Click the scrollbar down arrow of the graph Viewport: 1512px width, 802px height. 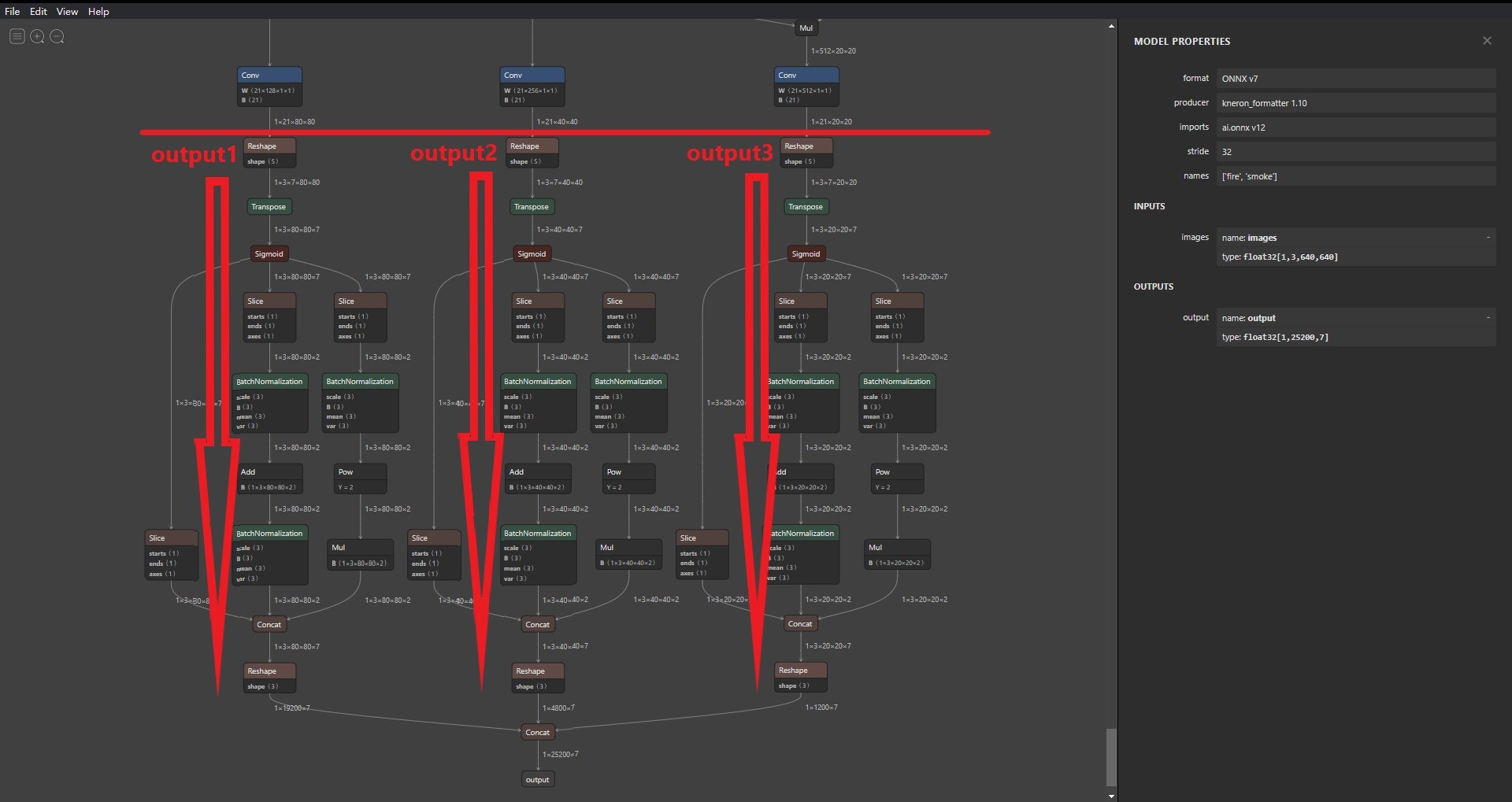pyautogui.click(x=1111, y=796)
